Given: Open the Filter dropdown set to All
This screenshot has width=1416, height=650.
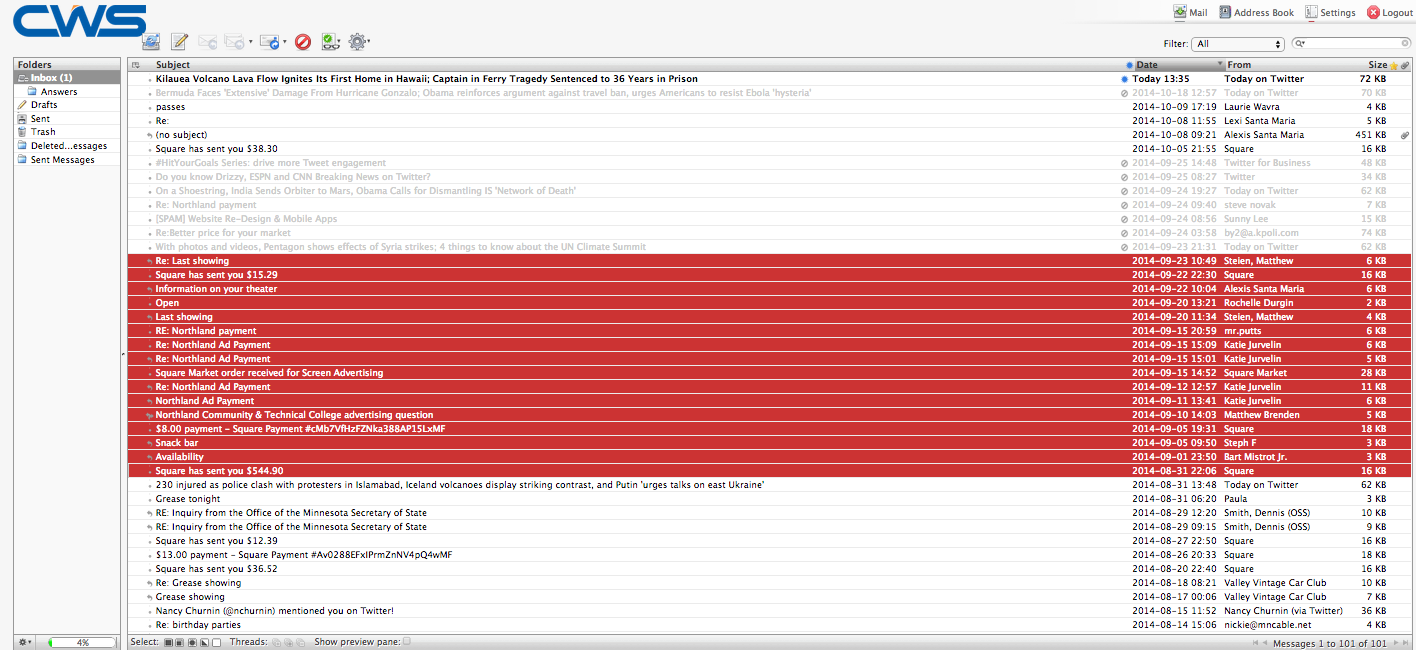Looking at the screenshot, I should 1238,44.
